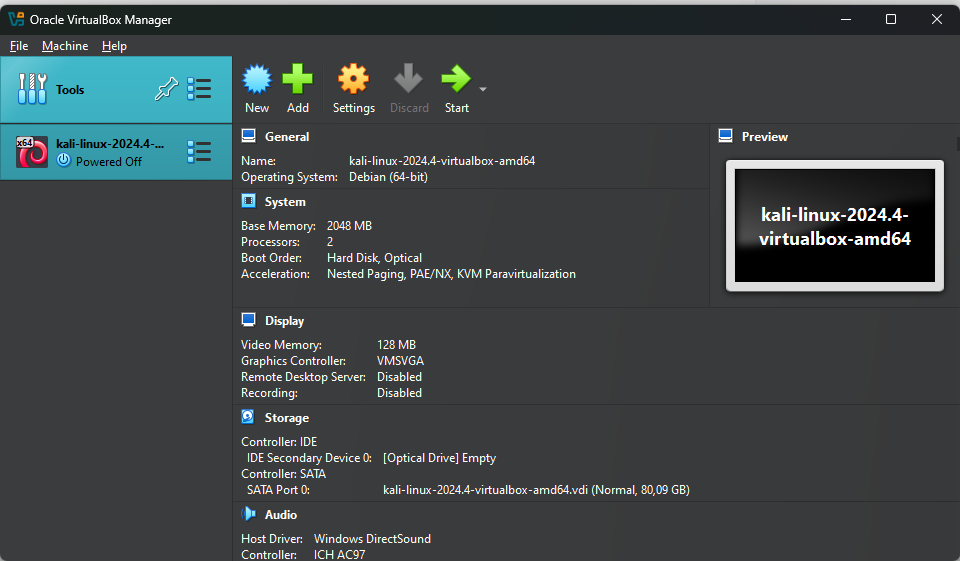Click the Audio section speaker icon
The width and height of the screenshot is (960, 561).
point(248,514)
